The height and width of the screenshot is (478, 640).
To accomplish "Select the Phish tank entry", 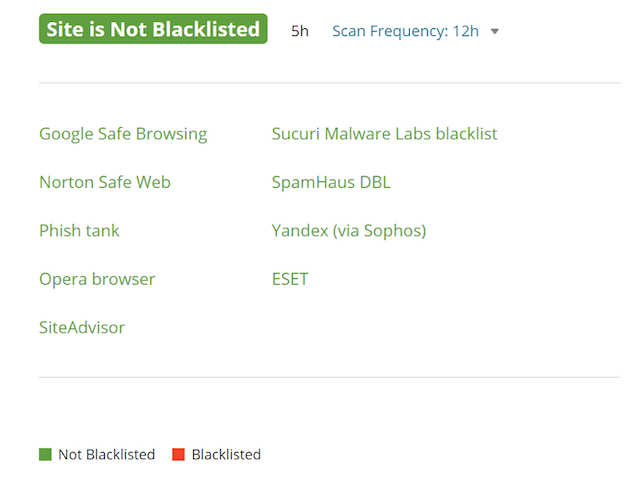I will (79, 230).
